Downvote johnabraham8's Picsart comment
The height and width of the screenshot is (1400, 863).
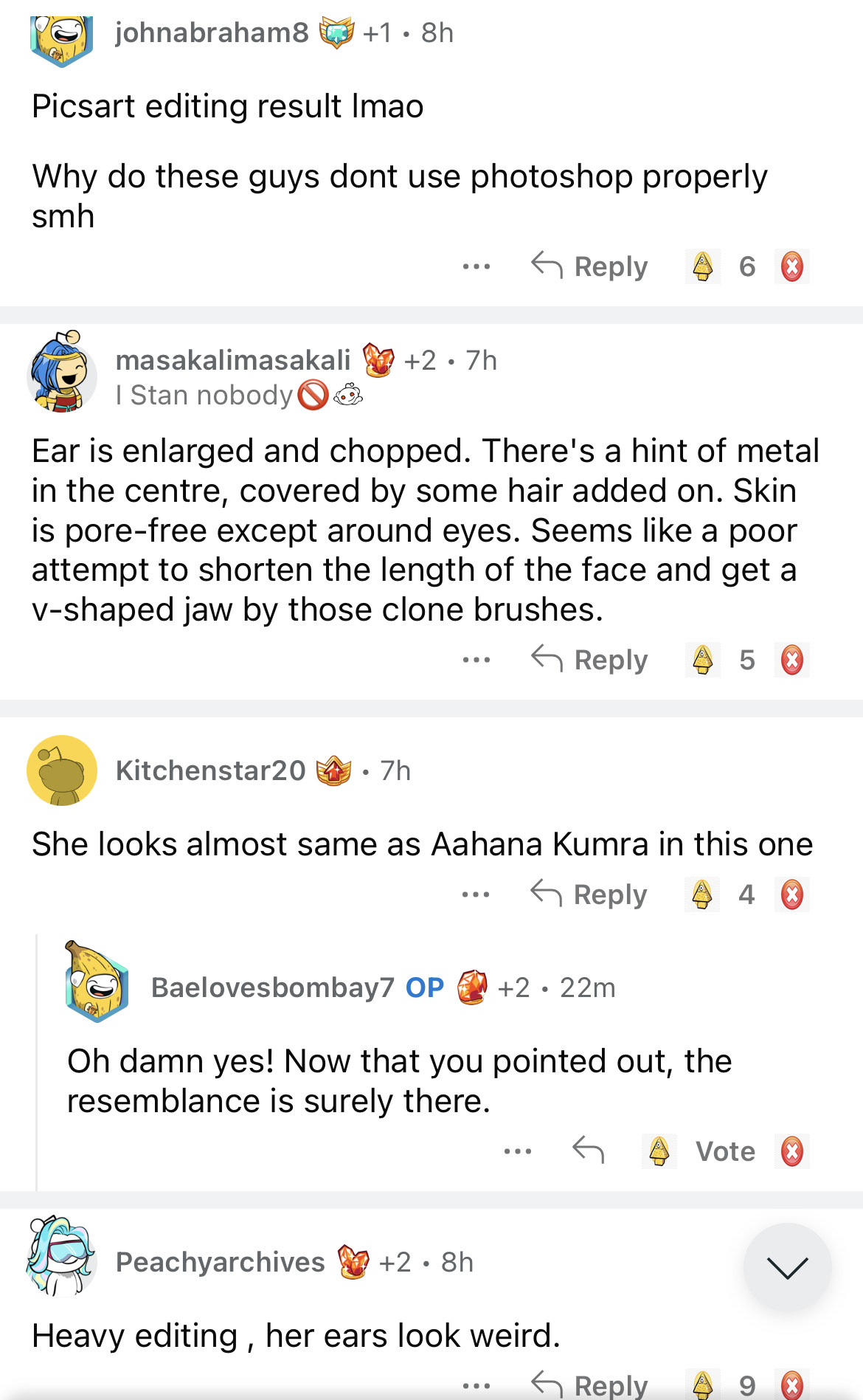792,266
